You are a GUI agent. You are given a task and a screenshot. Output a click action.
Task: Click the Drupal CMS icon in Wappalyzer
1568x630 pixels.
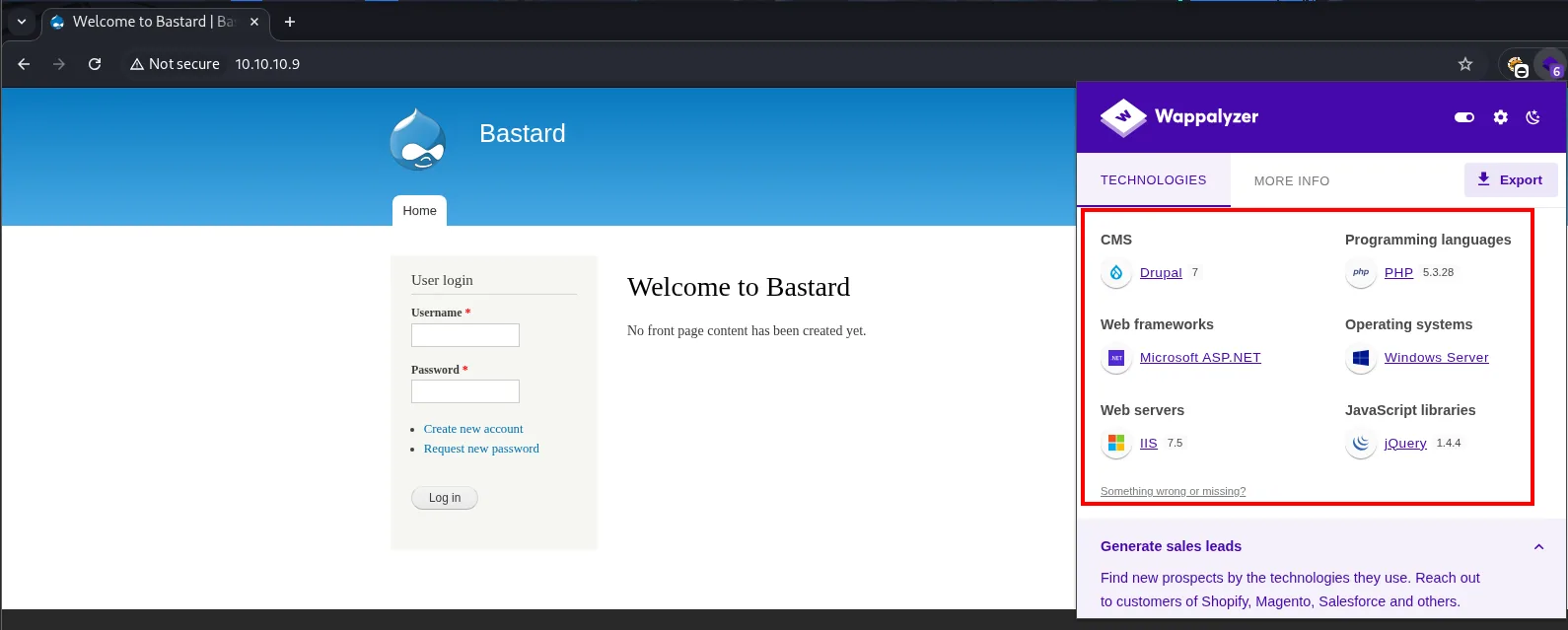pyautogui.click(x=1116, y=273)
